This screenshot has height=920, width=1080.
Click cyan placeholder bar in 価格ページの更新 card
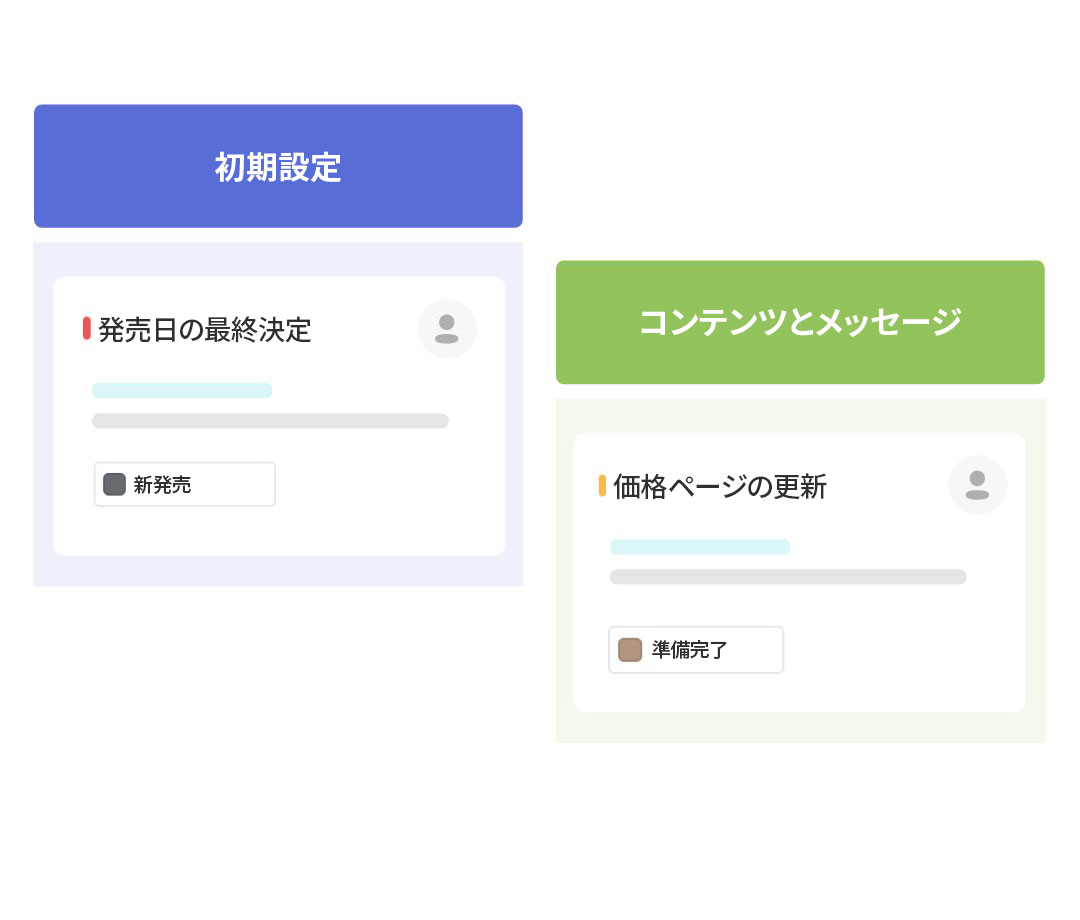coord(700,547)
